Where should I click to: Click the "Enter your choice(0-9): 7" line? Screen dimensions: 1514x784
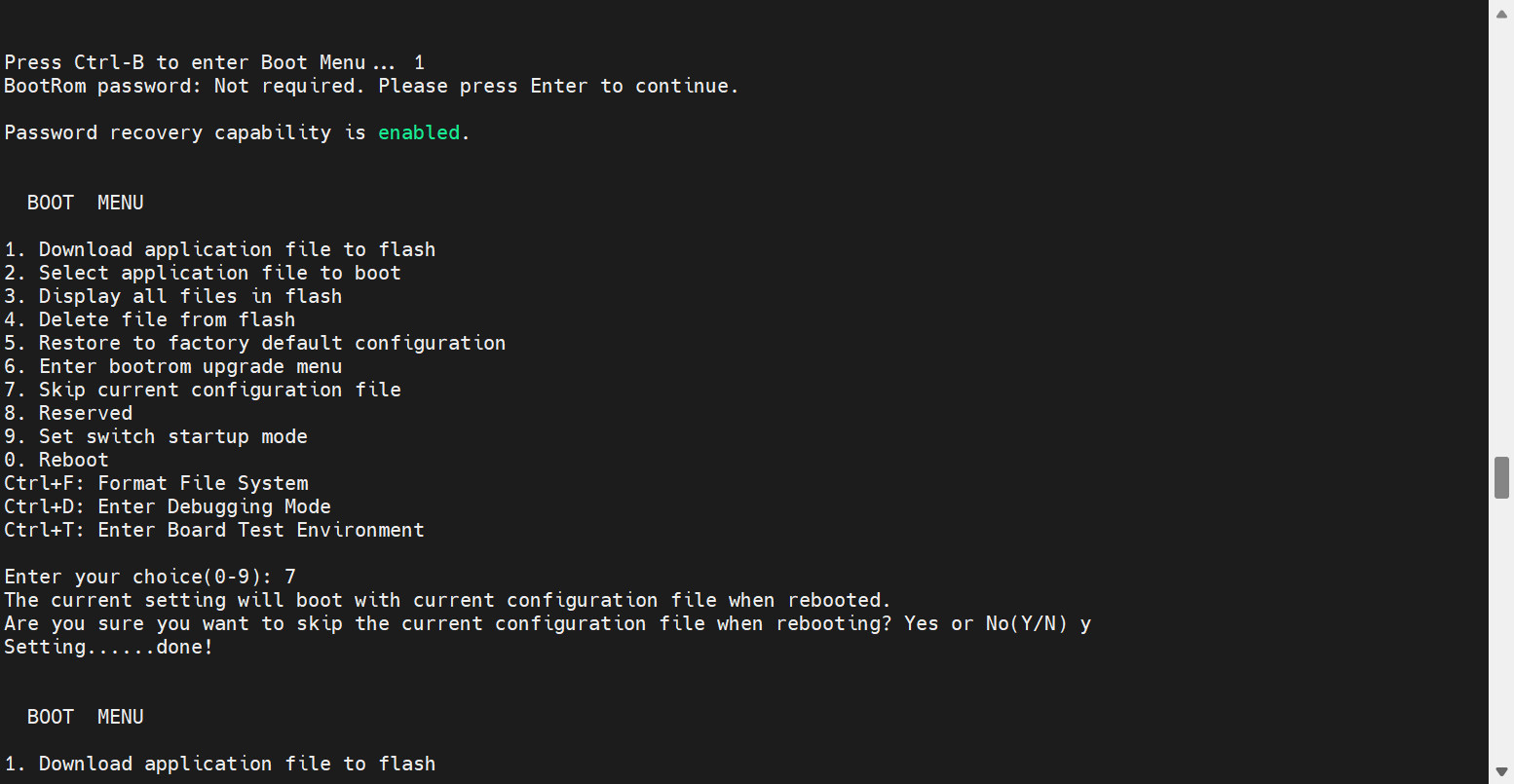coord(150,577)
